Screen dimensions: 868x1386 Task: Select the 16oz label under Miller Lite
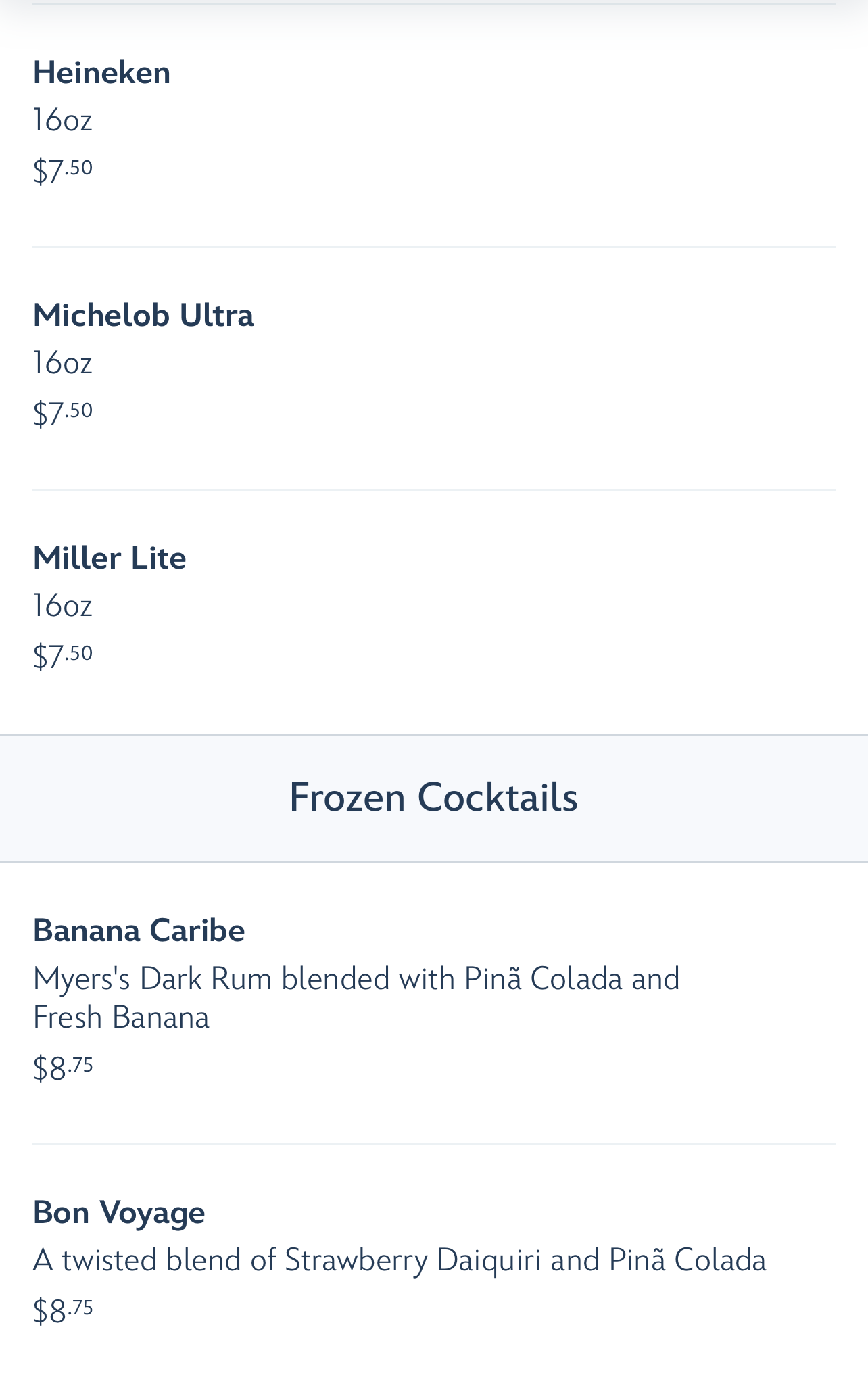coord(62,606)
